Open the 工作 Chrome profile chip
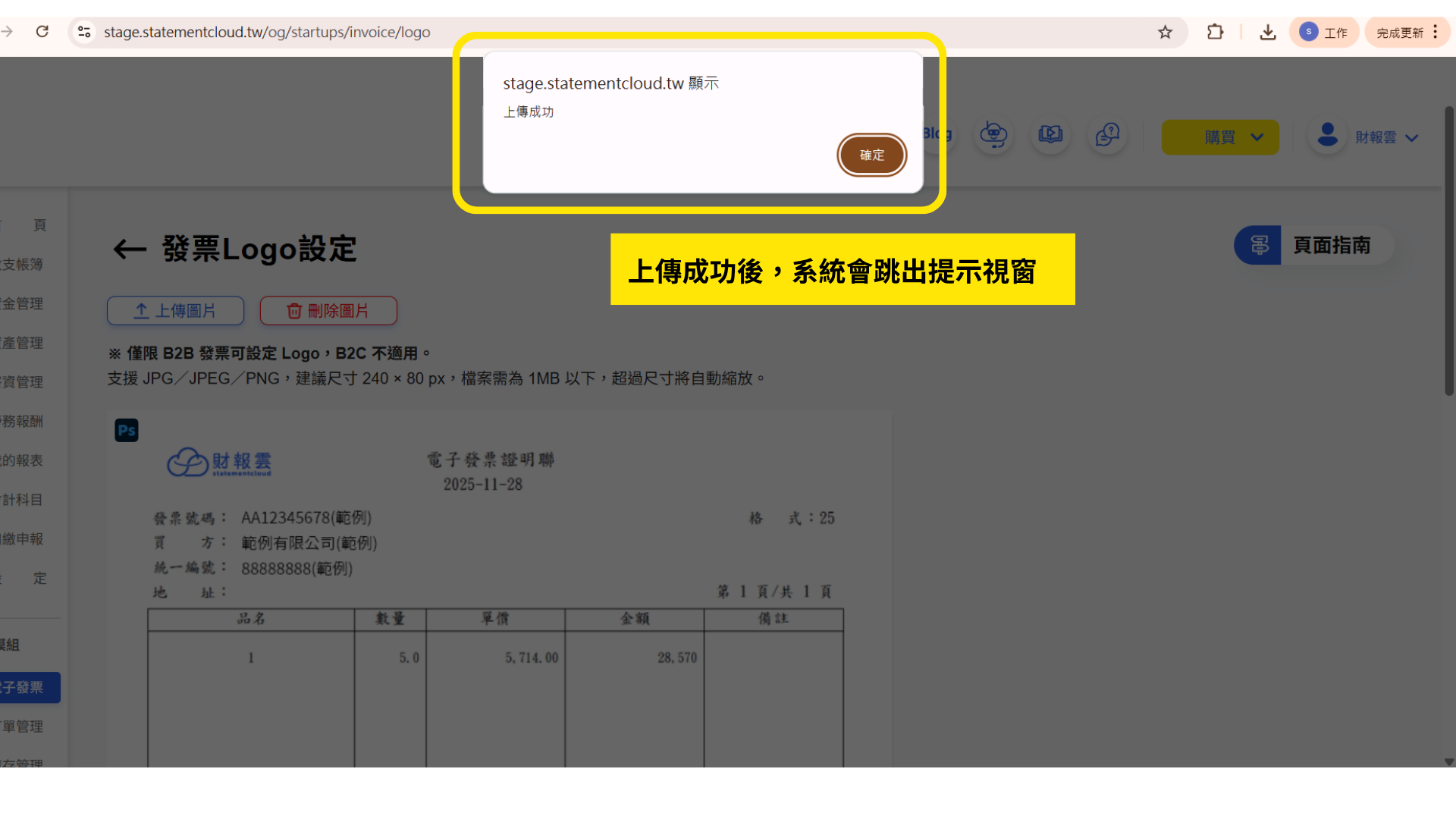The image size is (1456, 819). point(1323,32)
